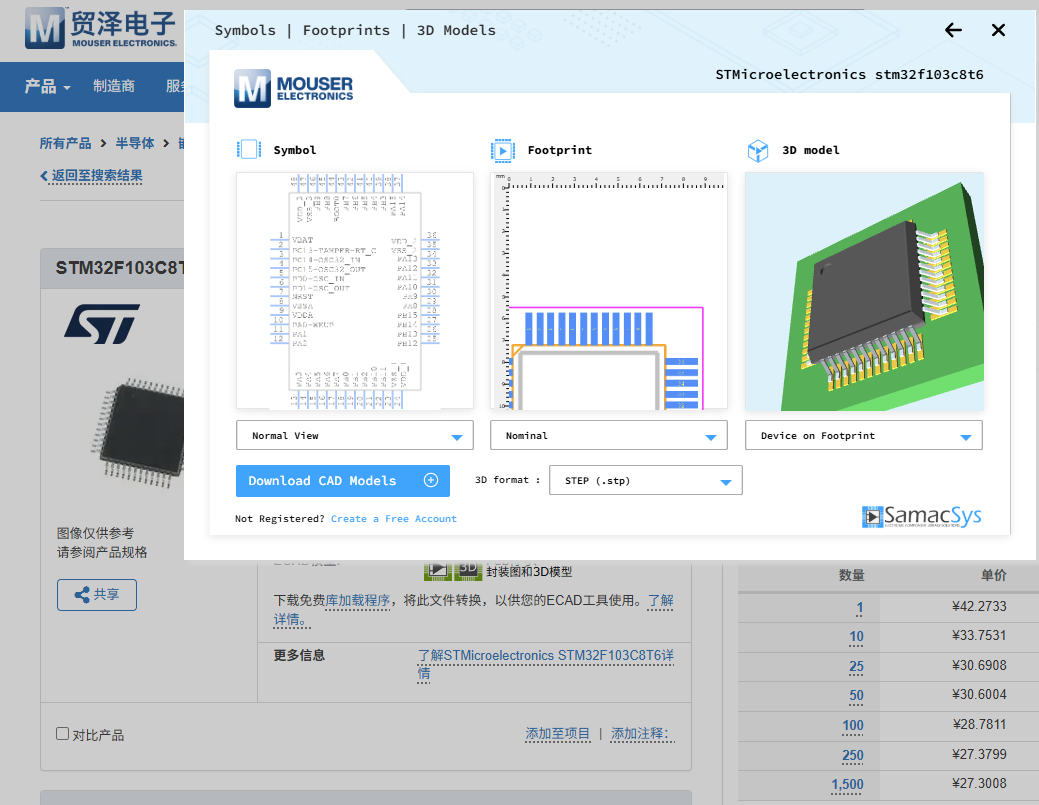Click the Mouser Electronics logo in dialog
This screenshot has width=1039, height=805.
click(x=294, y=88)
